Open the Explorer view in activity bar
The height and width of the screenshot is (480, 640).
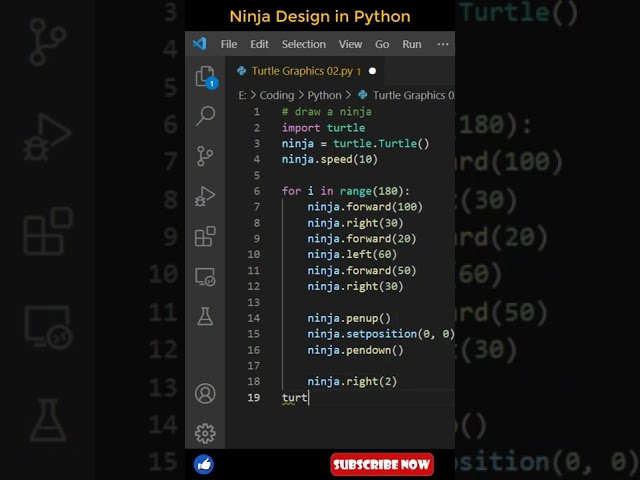coord(206,77)
